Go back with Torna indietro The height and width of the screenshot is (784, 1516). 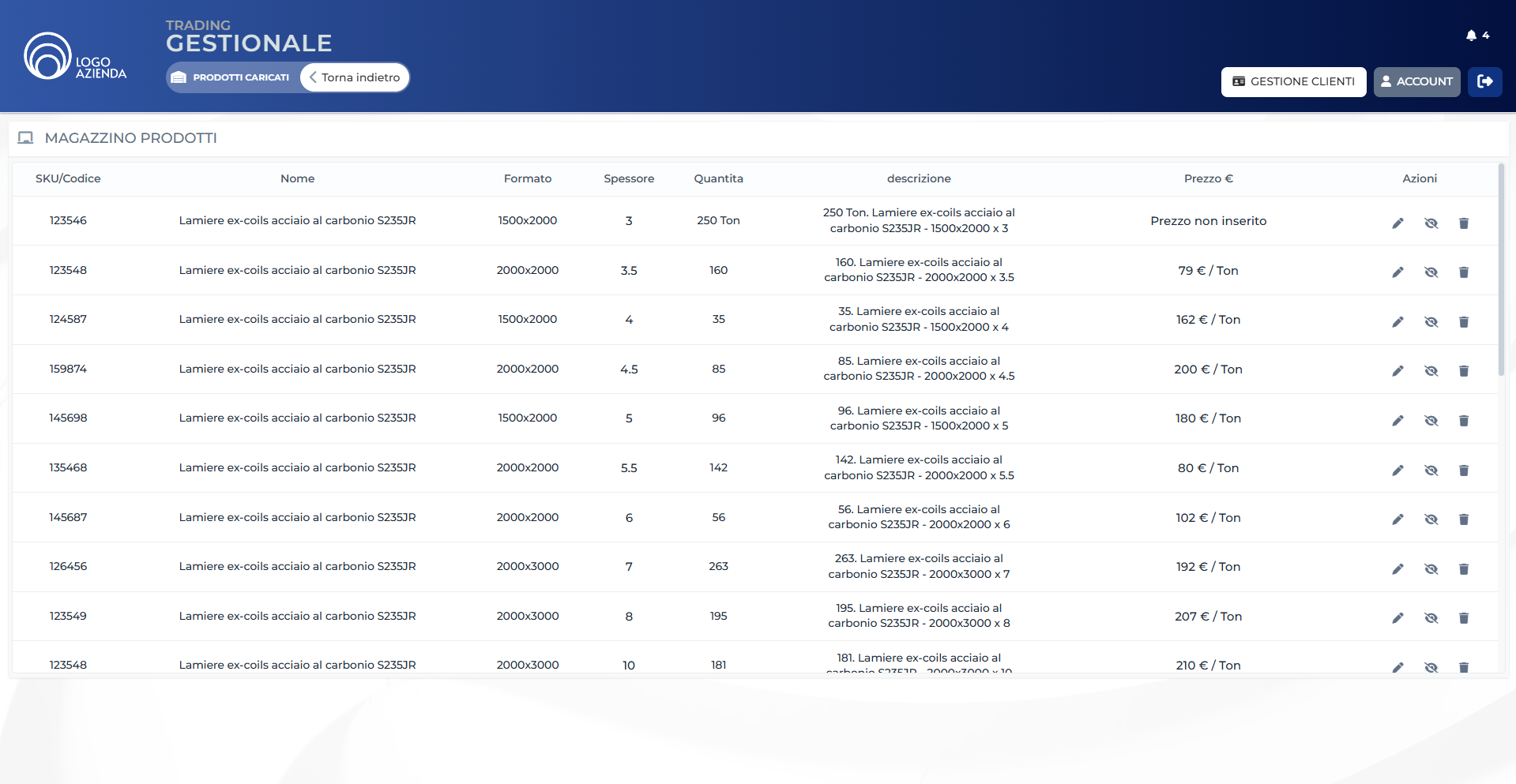point(355,77)
